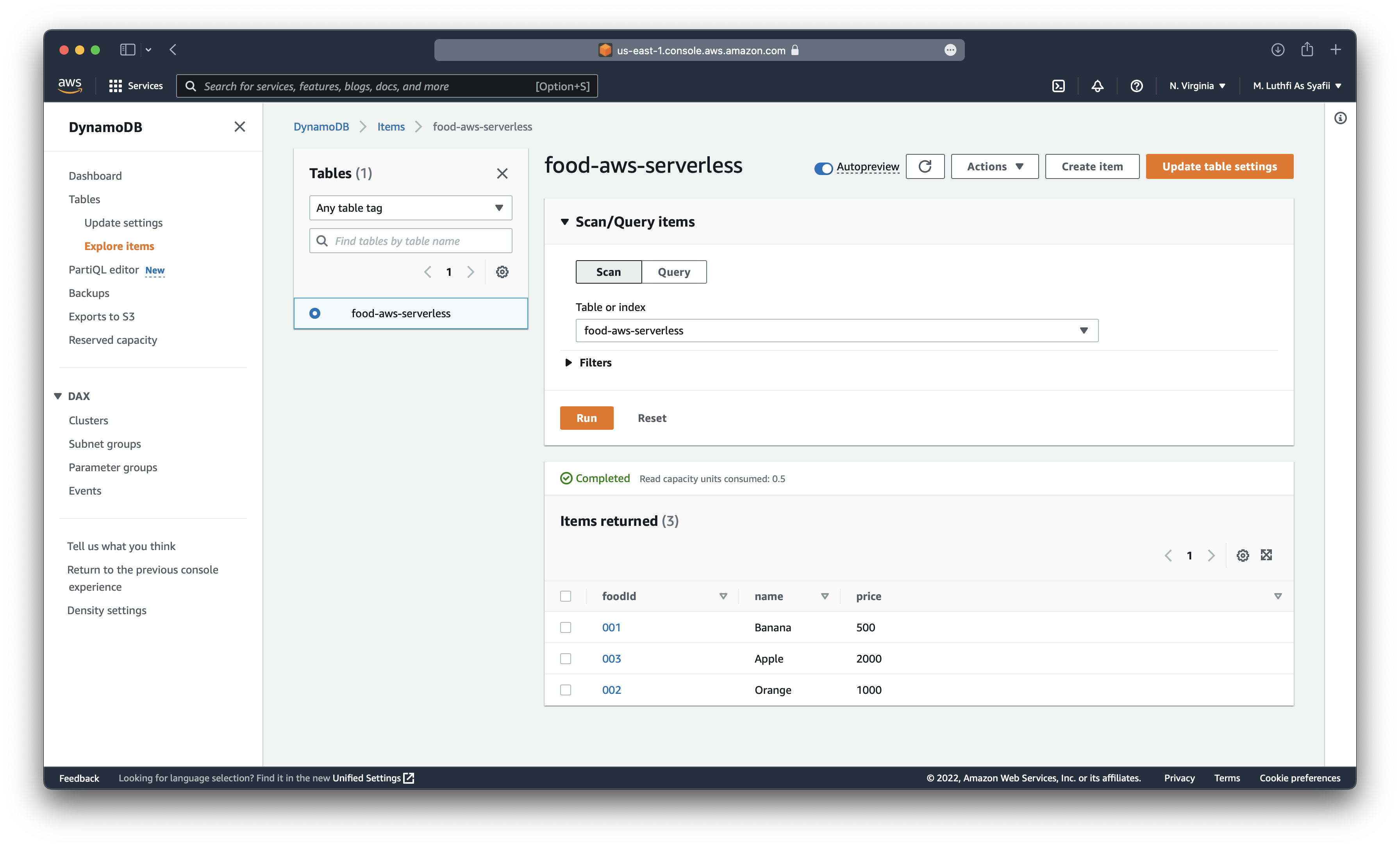Click the Safari share icon
The image size is (1400, 847).
[1307, 50]
